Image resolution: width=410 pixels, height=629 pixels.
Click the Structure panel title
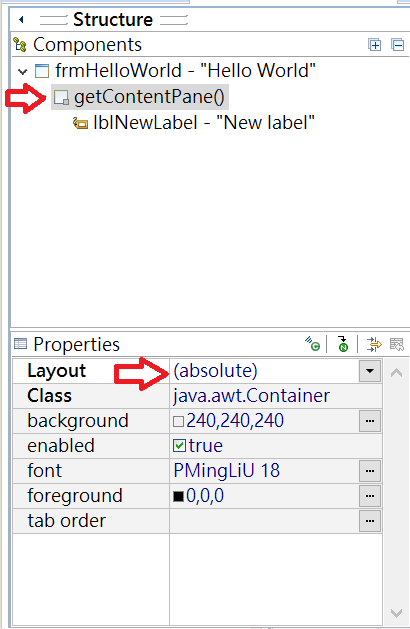113,19
